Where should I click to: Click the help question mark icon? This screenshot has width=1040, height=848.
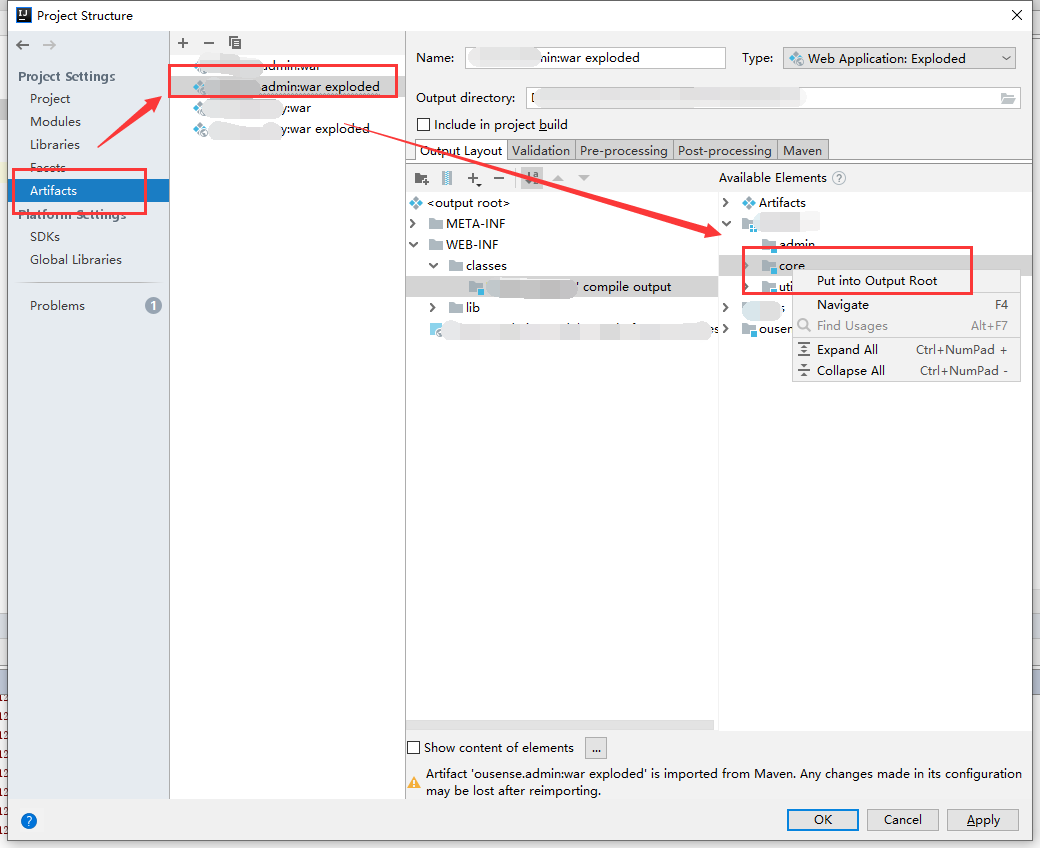coord(28,821)
